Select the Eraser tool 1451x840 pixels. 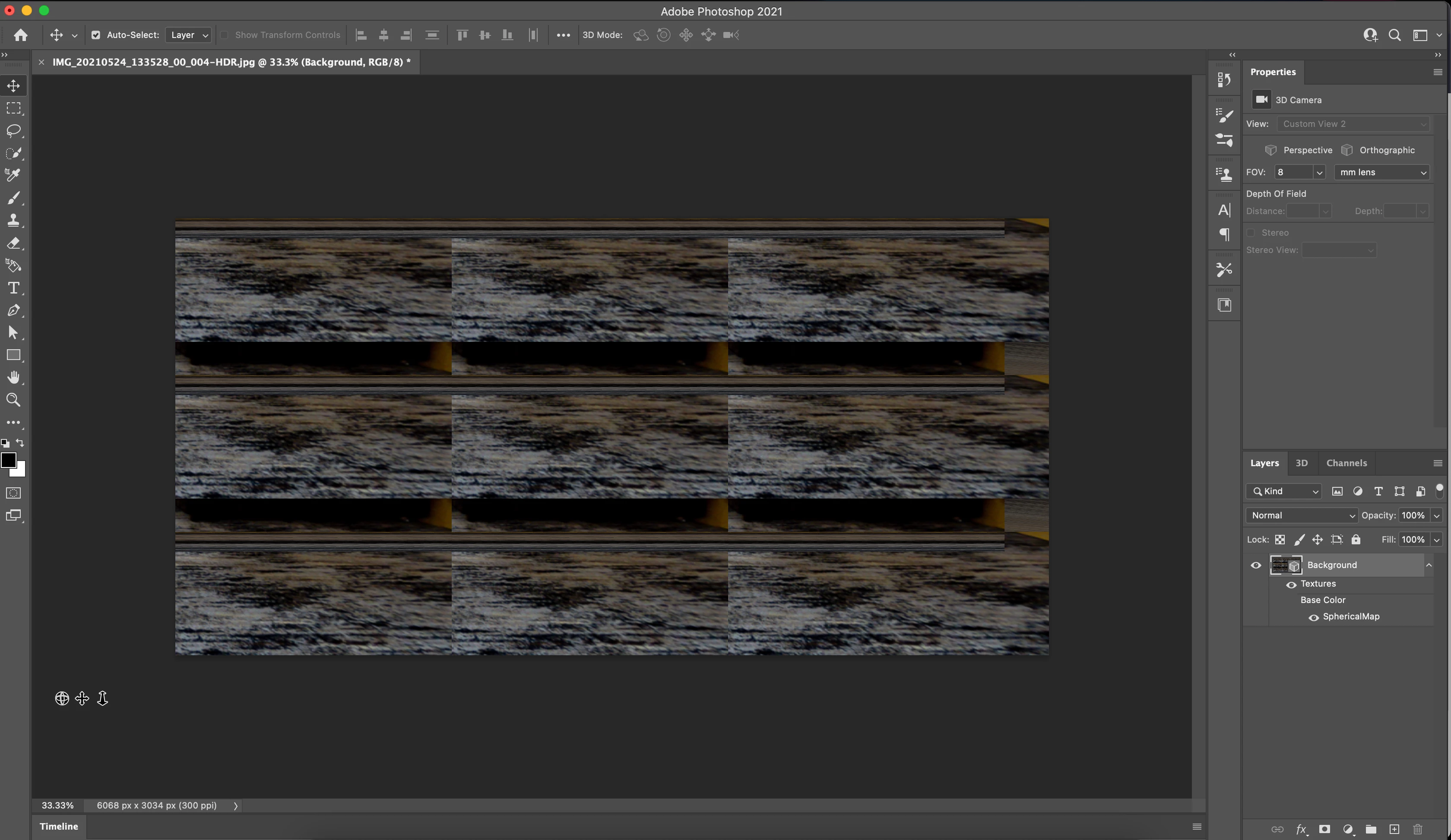tap(14, 243)
